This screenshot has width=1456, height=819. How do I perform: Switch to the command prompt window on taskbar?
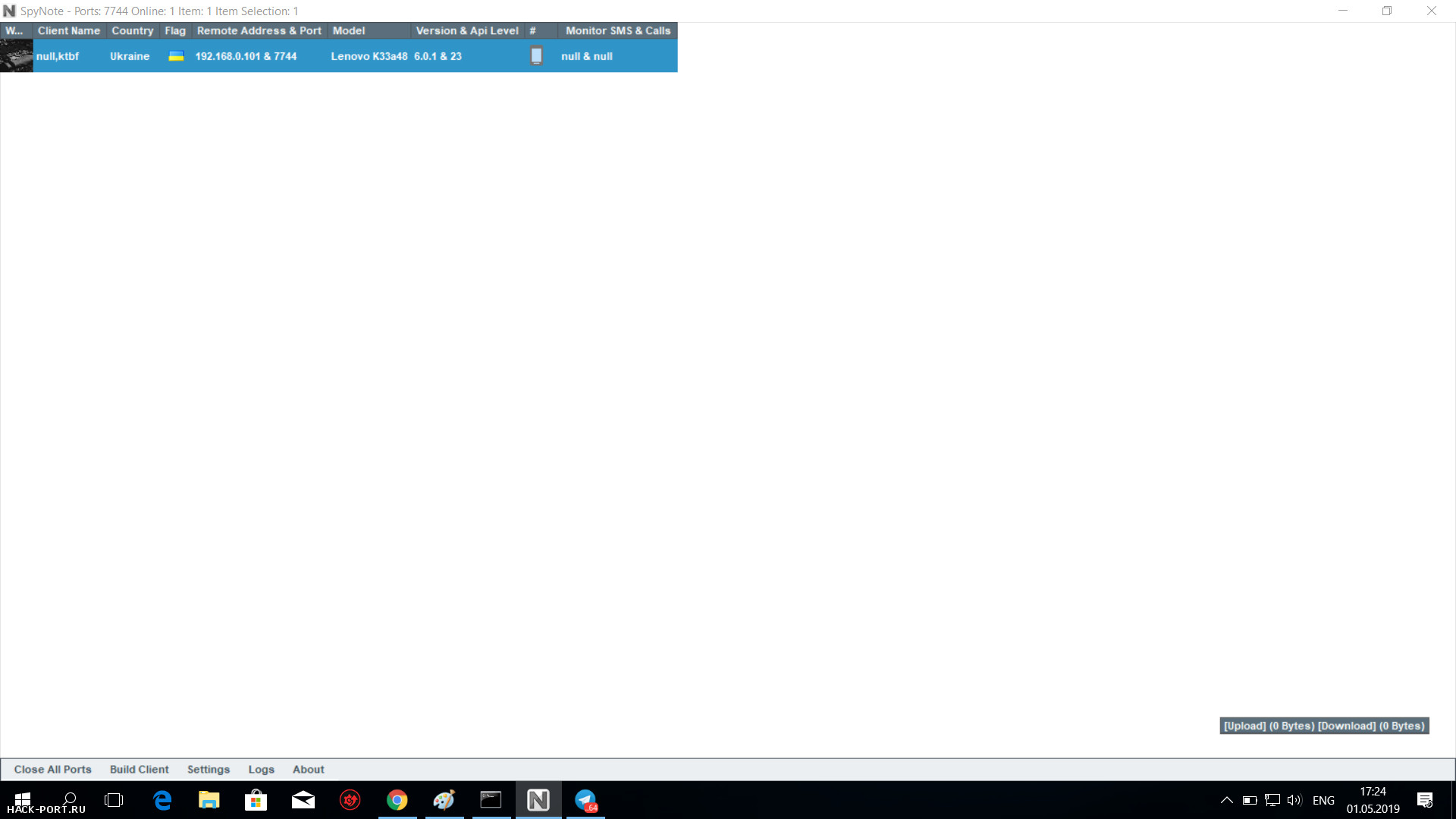[x=491, y=800]
